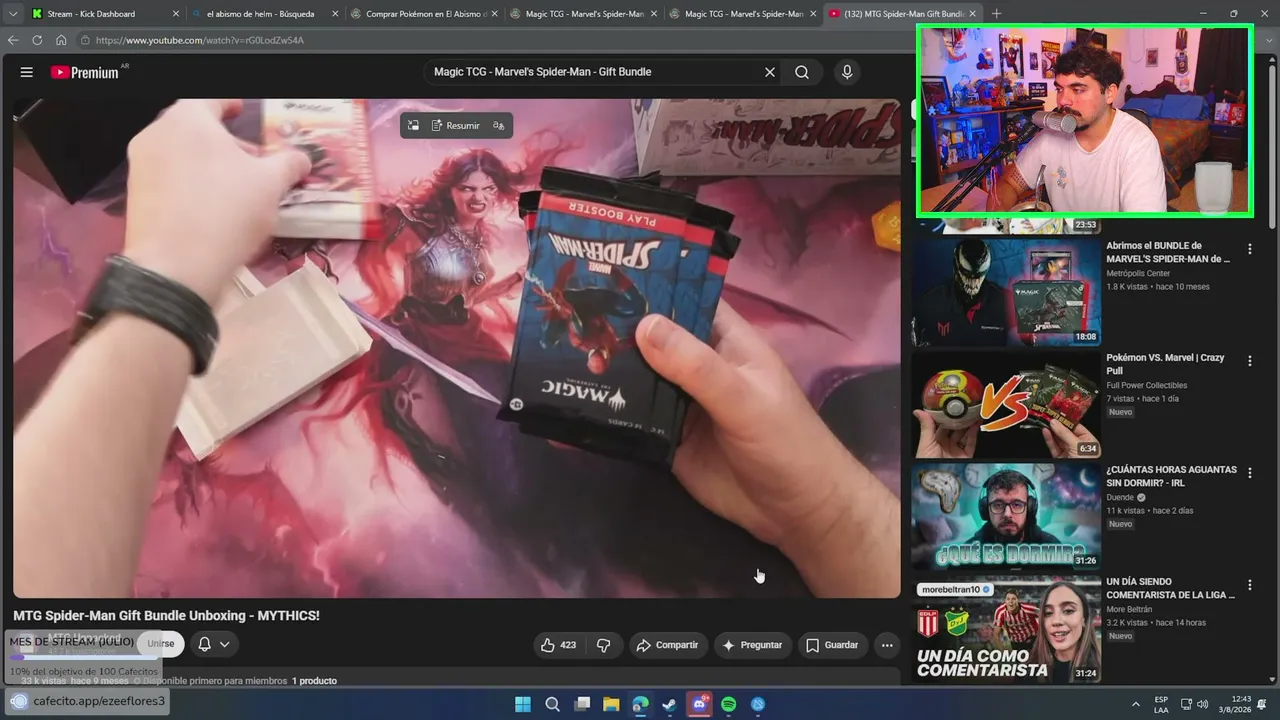Screen dimensions: 1280x720
Task: Open options for 'CUÁNTAS HORAS AGUANTAS' video
Action: 1249,472
